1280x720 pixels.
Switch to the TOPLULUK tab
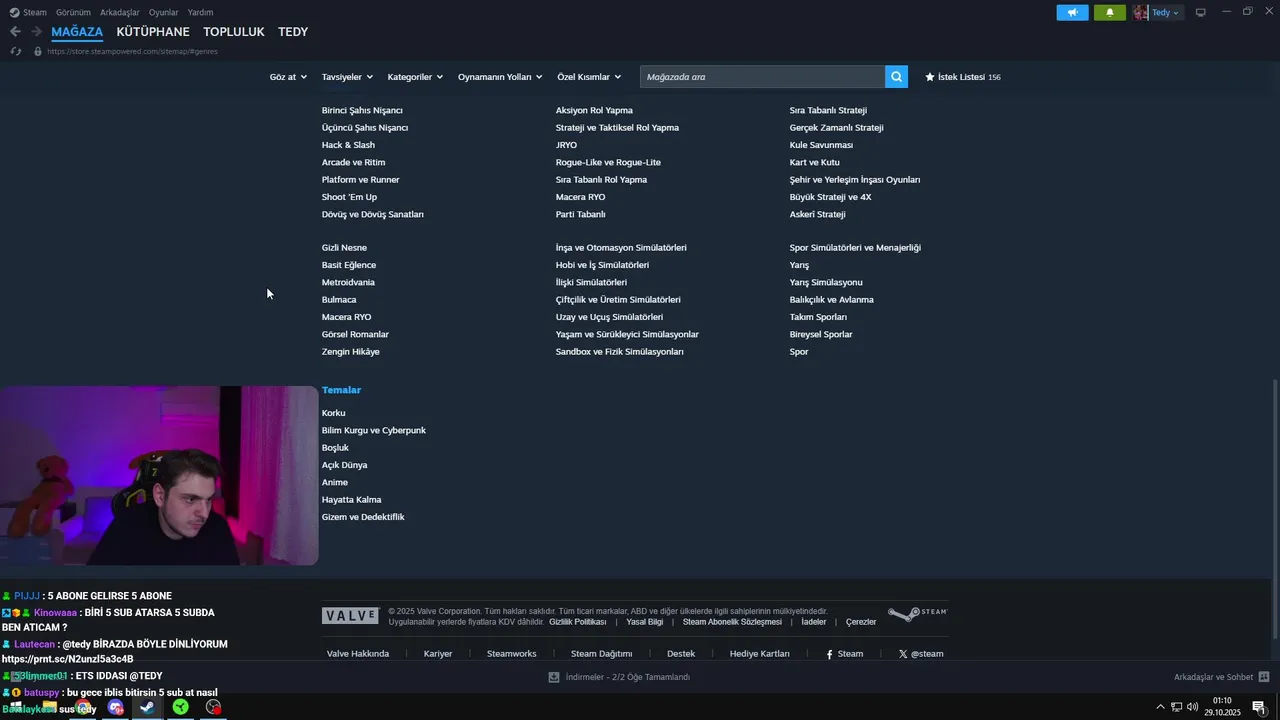(234, 32)
